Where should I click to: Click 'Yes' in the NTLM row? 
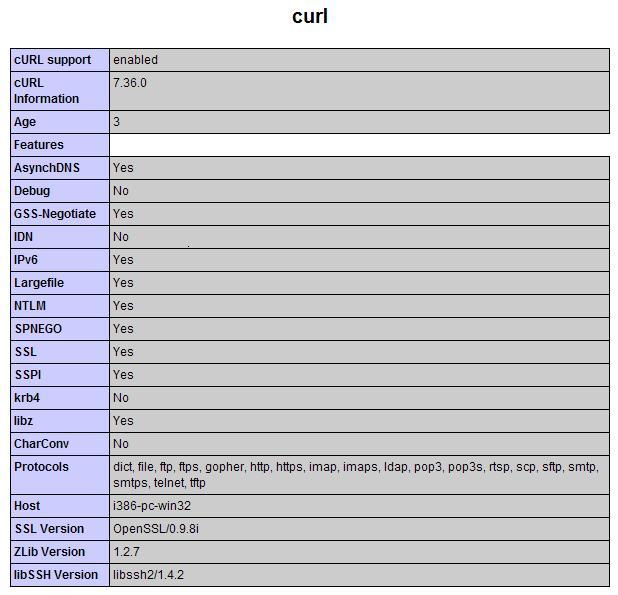tap(123, 306)
